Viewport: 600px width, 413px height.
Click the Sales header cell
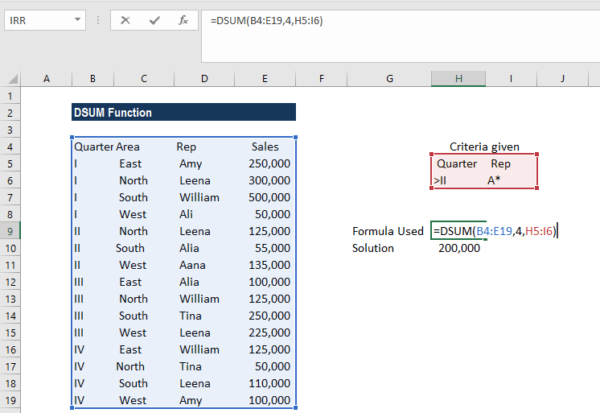pyautogui.click(x=265, y=147)
